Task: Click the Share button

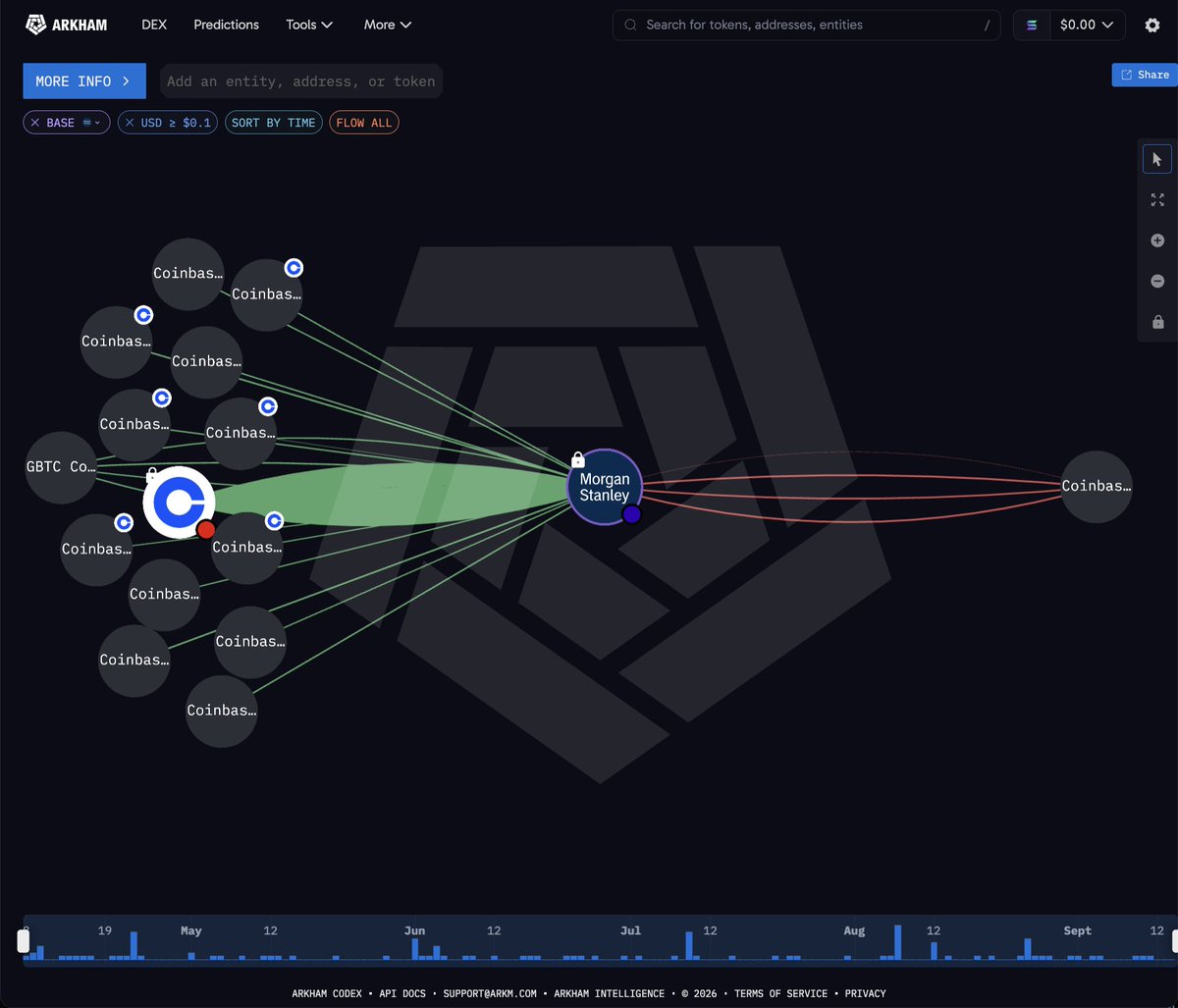Action: [x=1145, y=75]
